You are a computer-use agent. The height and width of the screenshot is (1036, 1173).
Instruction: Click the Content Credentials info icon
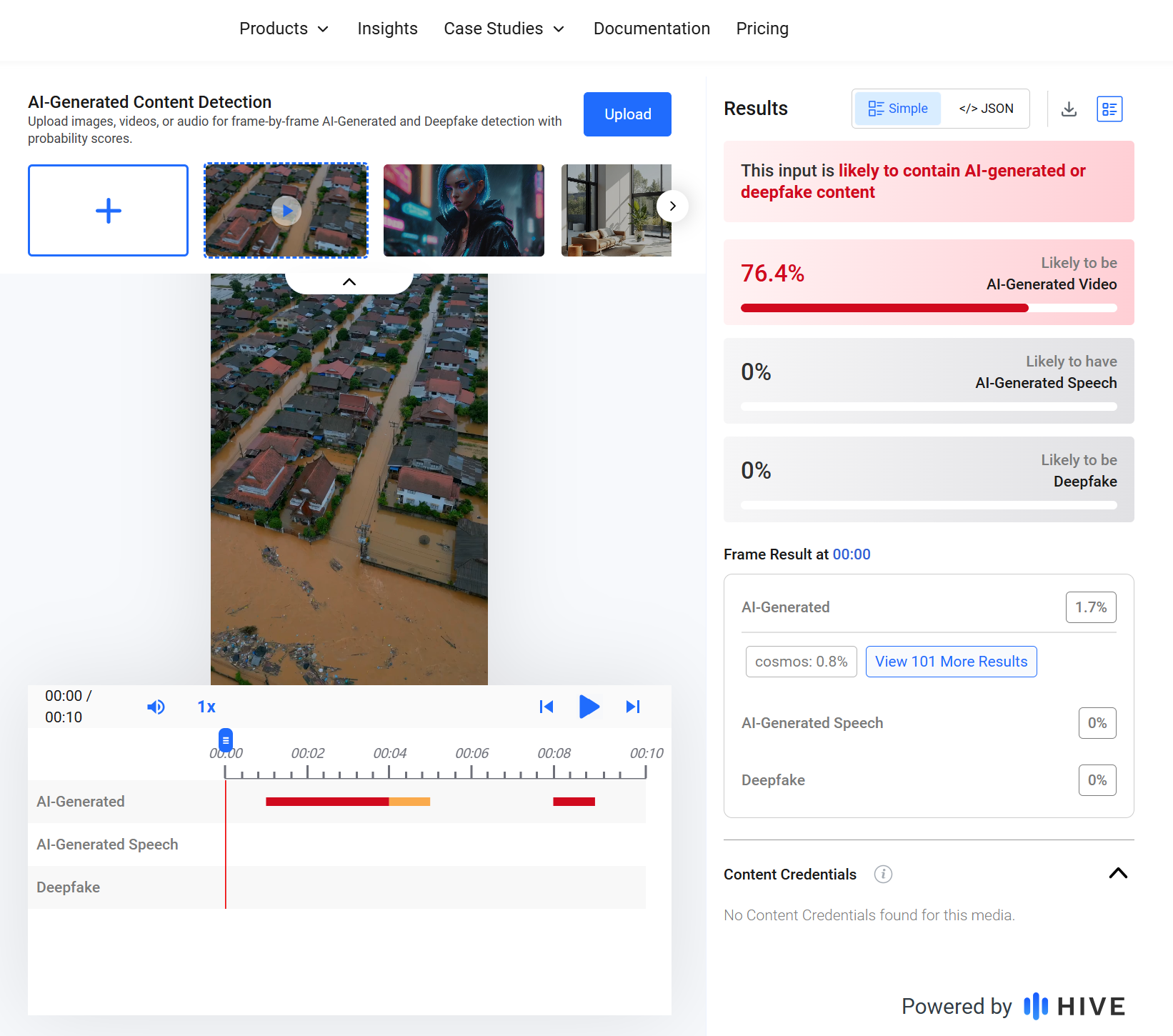pyautogui.click(x=883, y=874)
